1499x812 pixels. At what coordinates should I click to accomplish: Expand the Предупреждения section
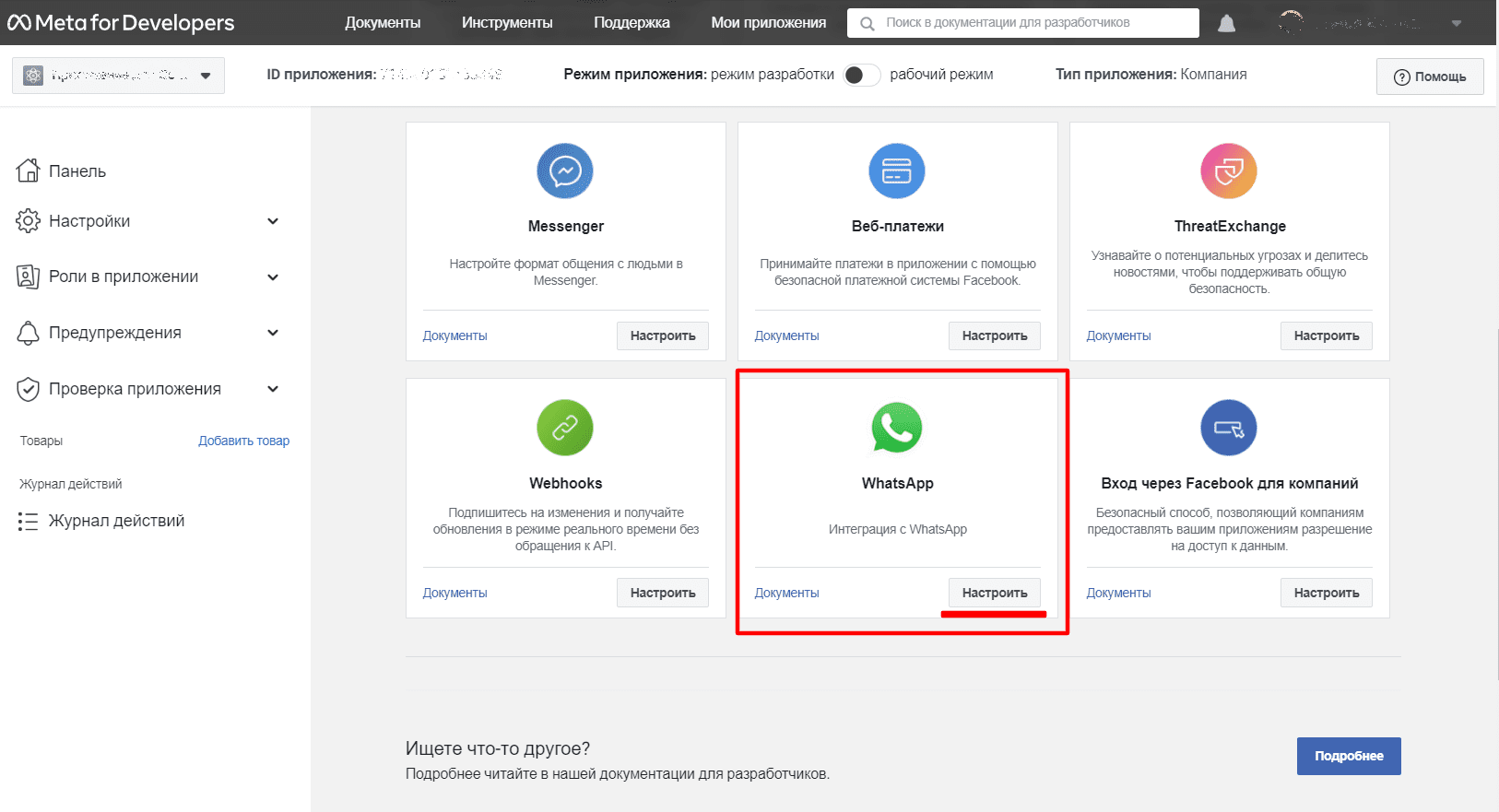click(x=273, y=333)
